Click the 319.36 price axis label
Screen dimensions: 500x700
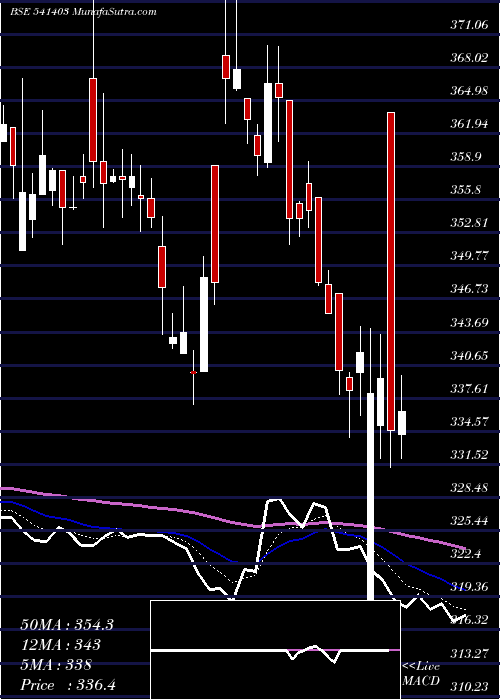(469, 587)
